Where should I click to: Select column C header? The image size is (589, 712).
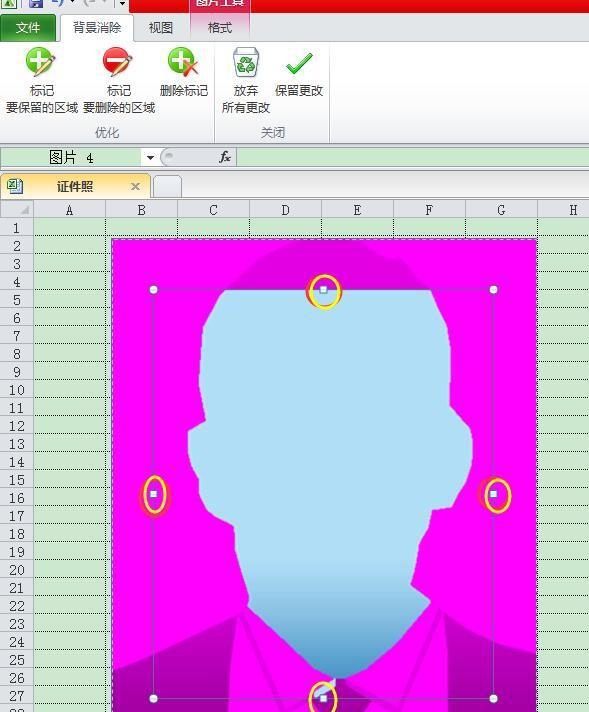[213, 210]
